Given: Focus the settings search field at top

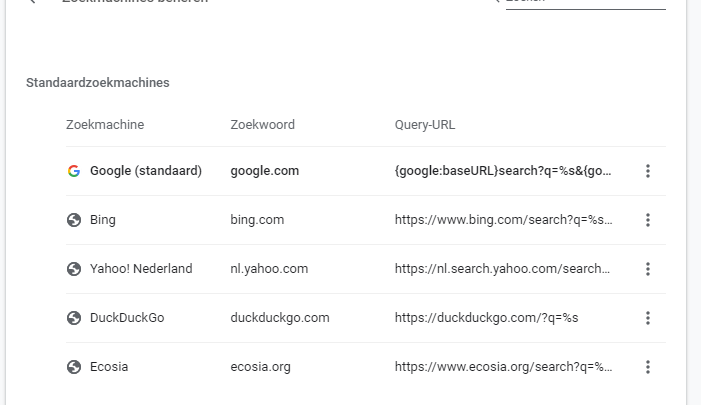Looking at the screenshot, I should click(586, 2).
